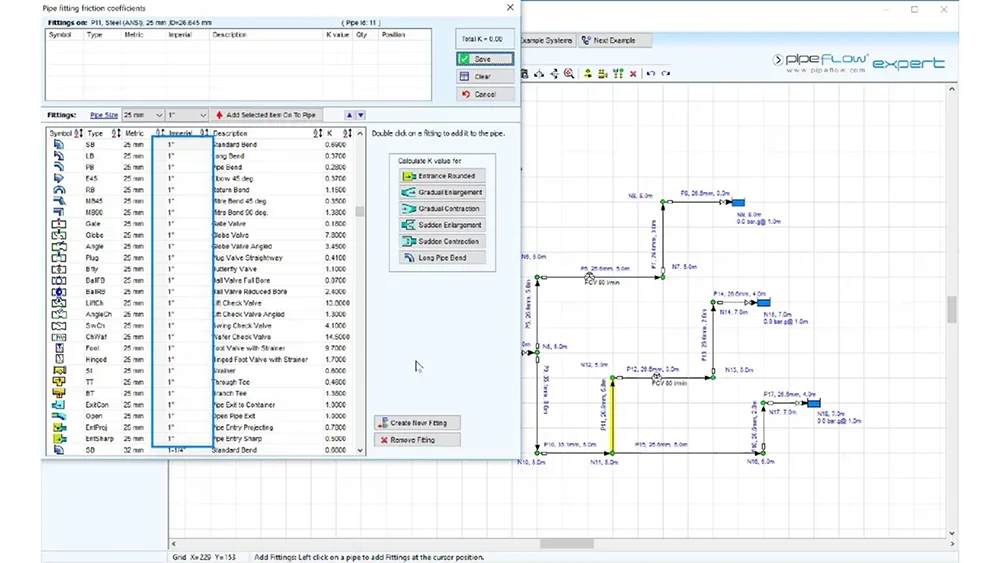Sort fittings by the K column header
The height and width of the screenshot is (563, 1000).
[x=330, y=133]
